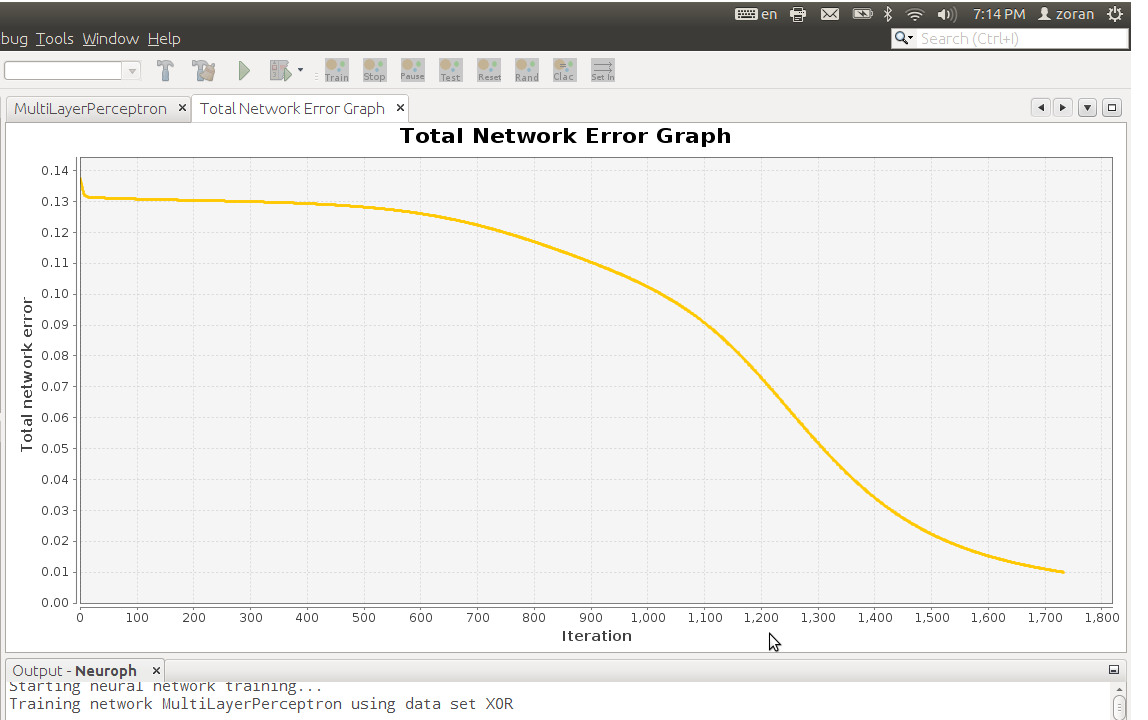Screen dimensions: 1148x720
Task: Click the Reset network toolbar button
Action: pos(489,70)
